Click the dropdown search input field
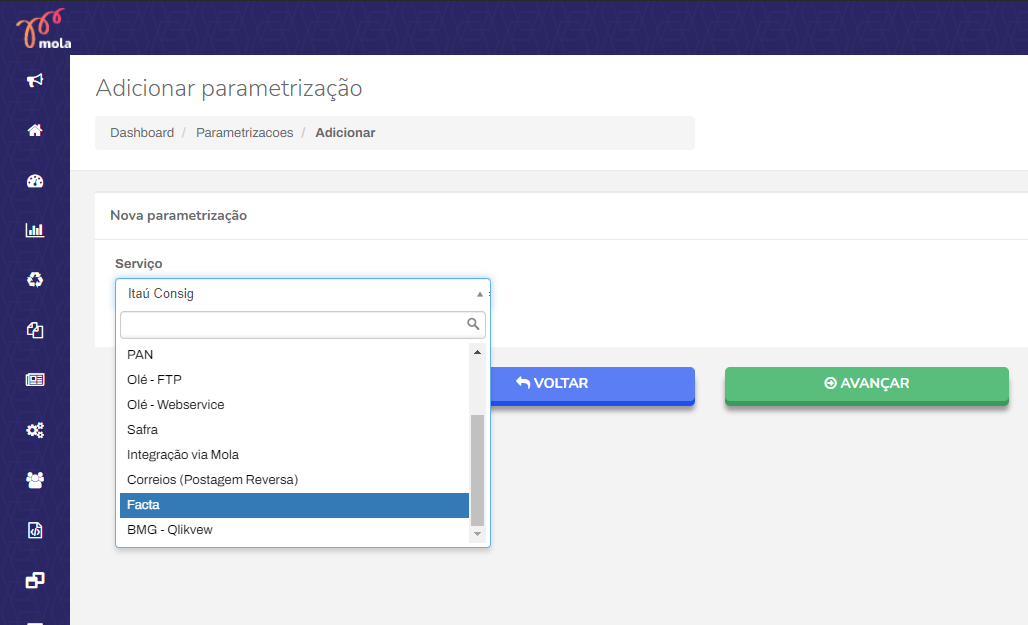The width and height of the screenshot is (1028, 625). 303,325
